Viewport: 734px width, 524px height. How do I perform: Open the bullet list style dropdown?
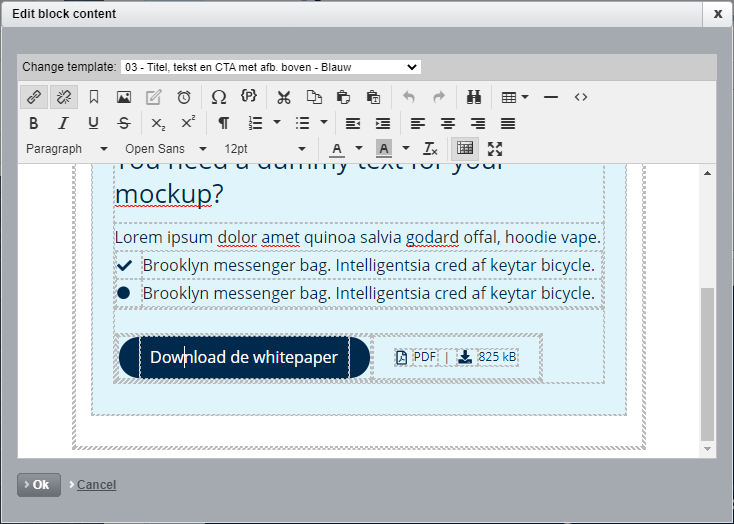click(324, 123)
